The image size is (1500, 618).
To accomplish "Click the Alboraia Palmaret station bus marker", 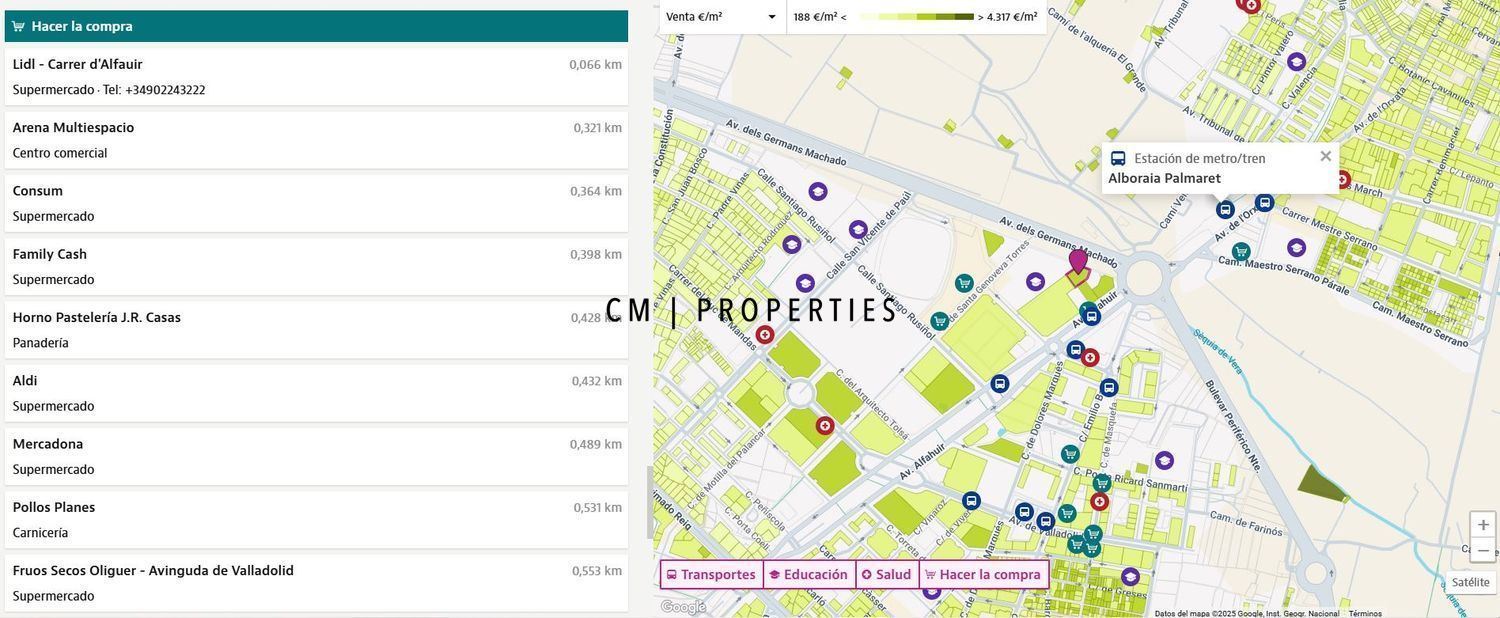I will pyautogui.click(x=1225, y=210).
